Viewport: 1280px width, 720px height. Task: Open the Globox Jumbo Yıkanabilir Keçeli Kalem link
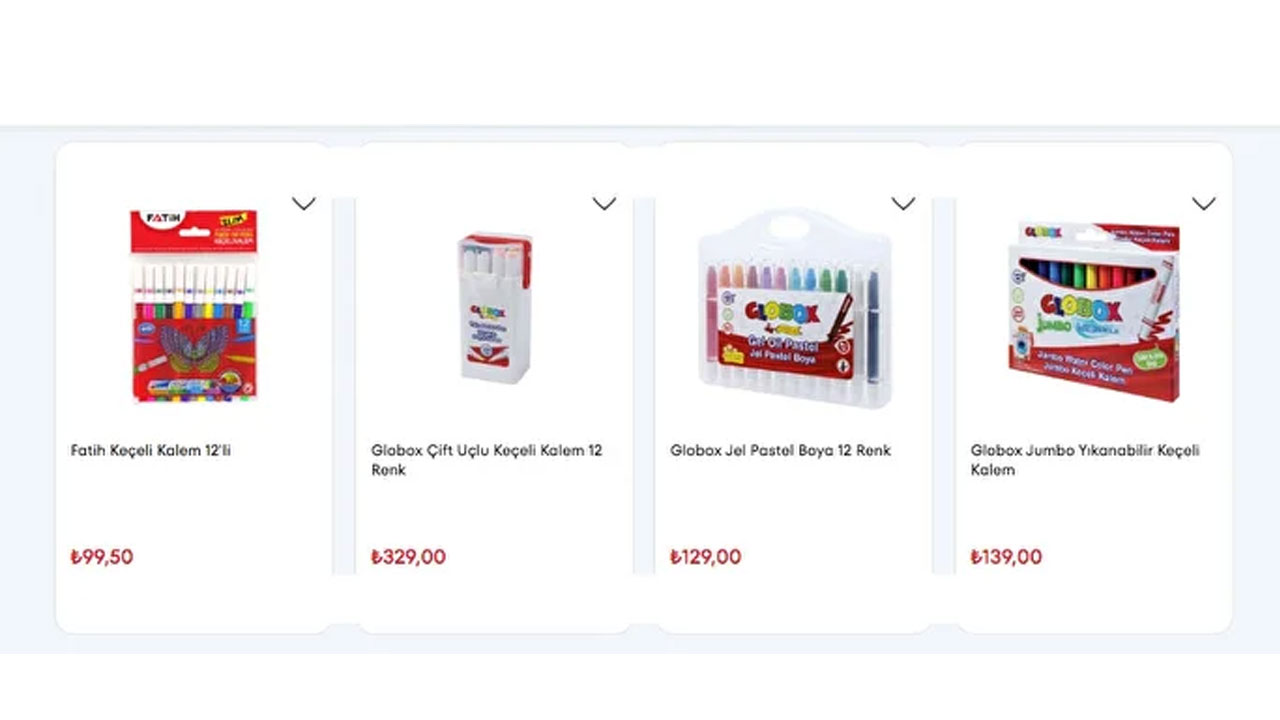[1085, 460]
